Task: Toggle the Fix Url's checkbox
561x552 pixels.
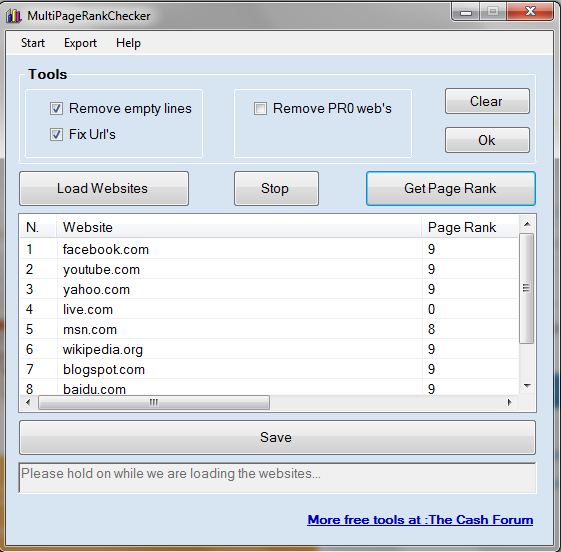Action: pyautogui.click(x=56, y=135)
